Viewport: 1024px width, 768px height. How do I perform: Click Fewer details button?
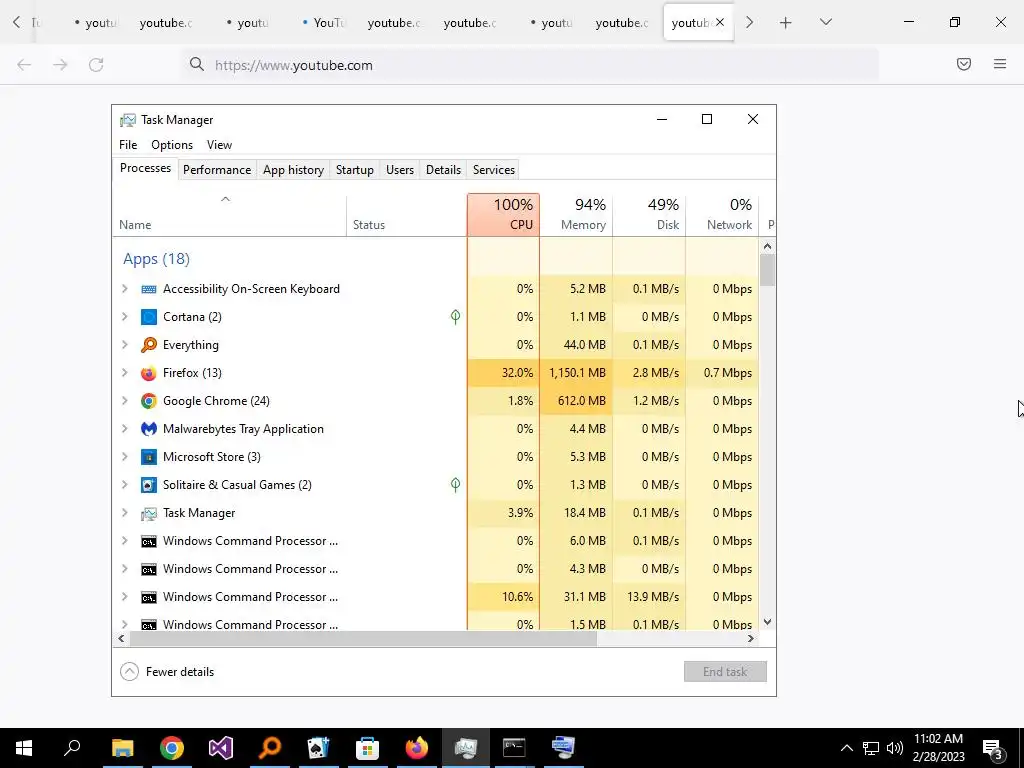[x=167, y=671]
